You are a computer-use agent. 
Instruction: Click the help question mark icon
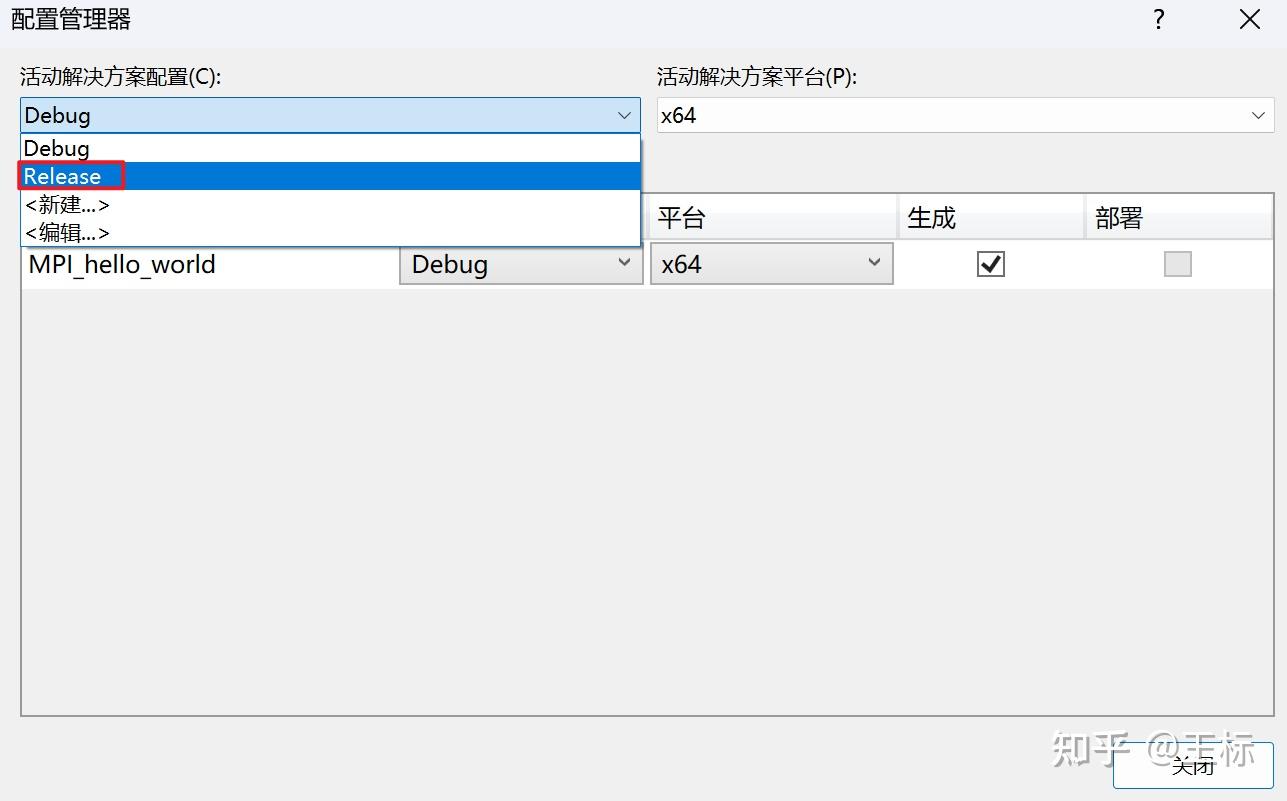(x=1159, y=19)
